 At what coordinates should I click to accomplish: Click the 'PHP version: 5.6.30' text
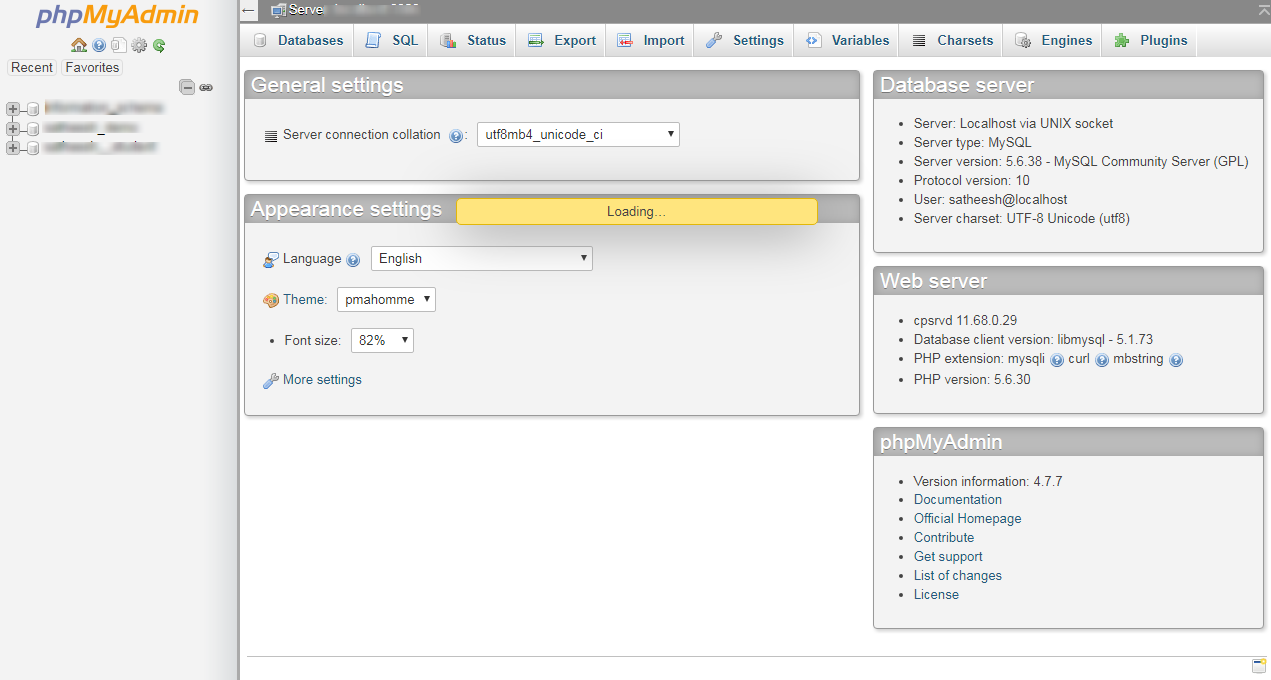pyautogui.click(x=972, y=380)
